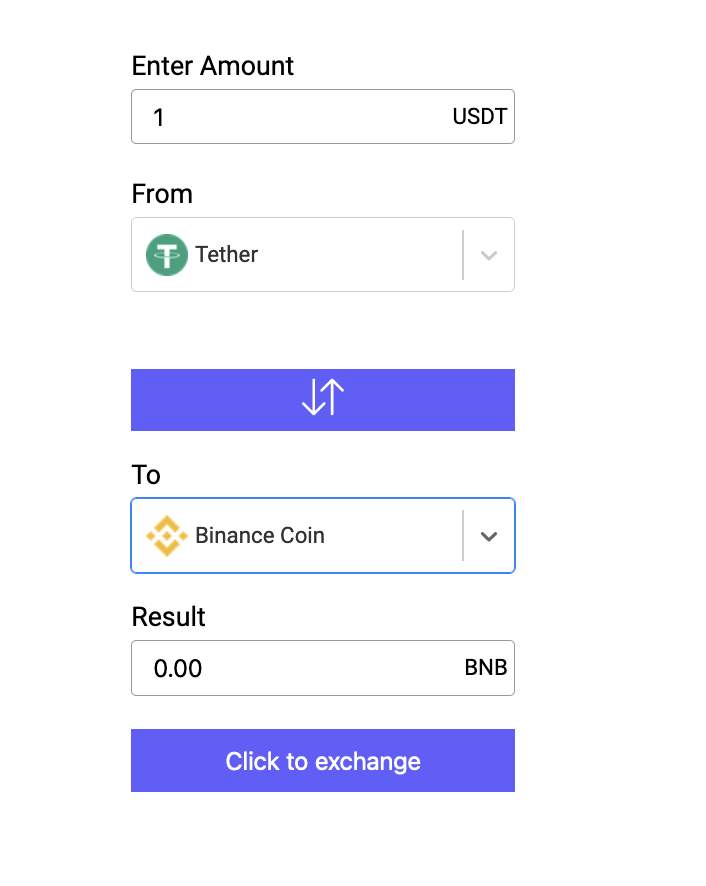The image size is (706, 886).
Task: Click the value 1 in amount box
Action: pos(159,118)
